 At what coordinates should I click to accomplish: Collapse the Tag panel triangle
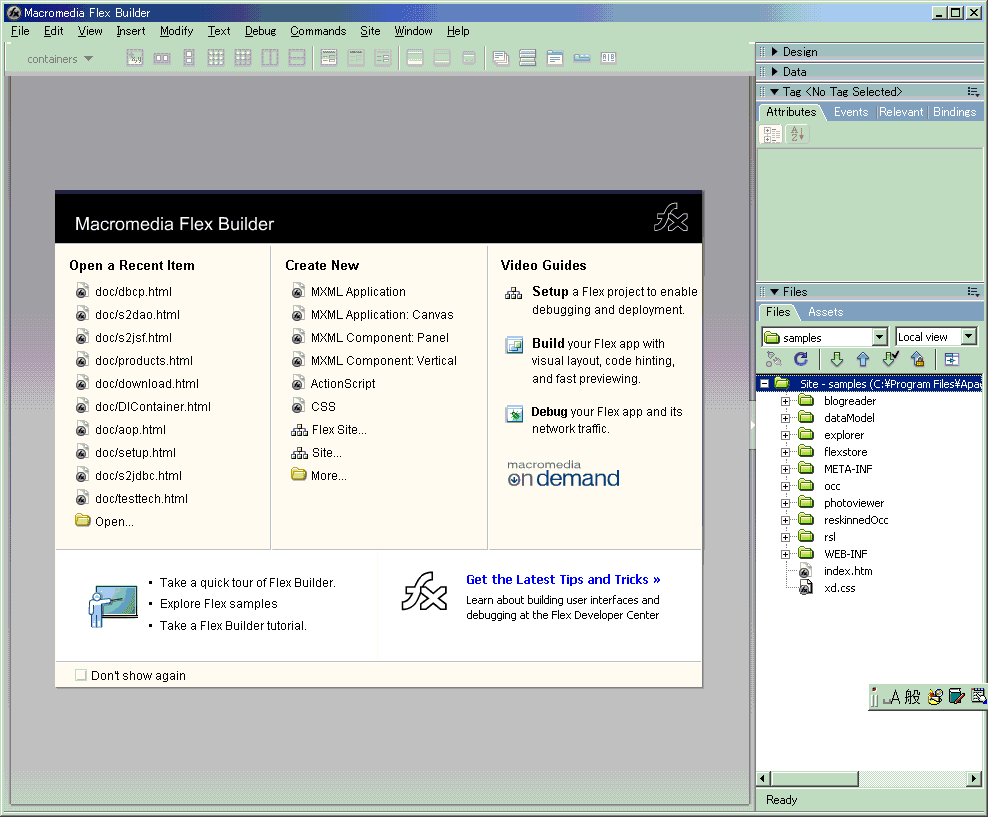point(774,92)
